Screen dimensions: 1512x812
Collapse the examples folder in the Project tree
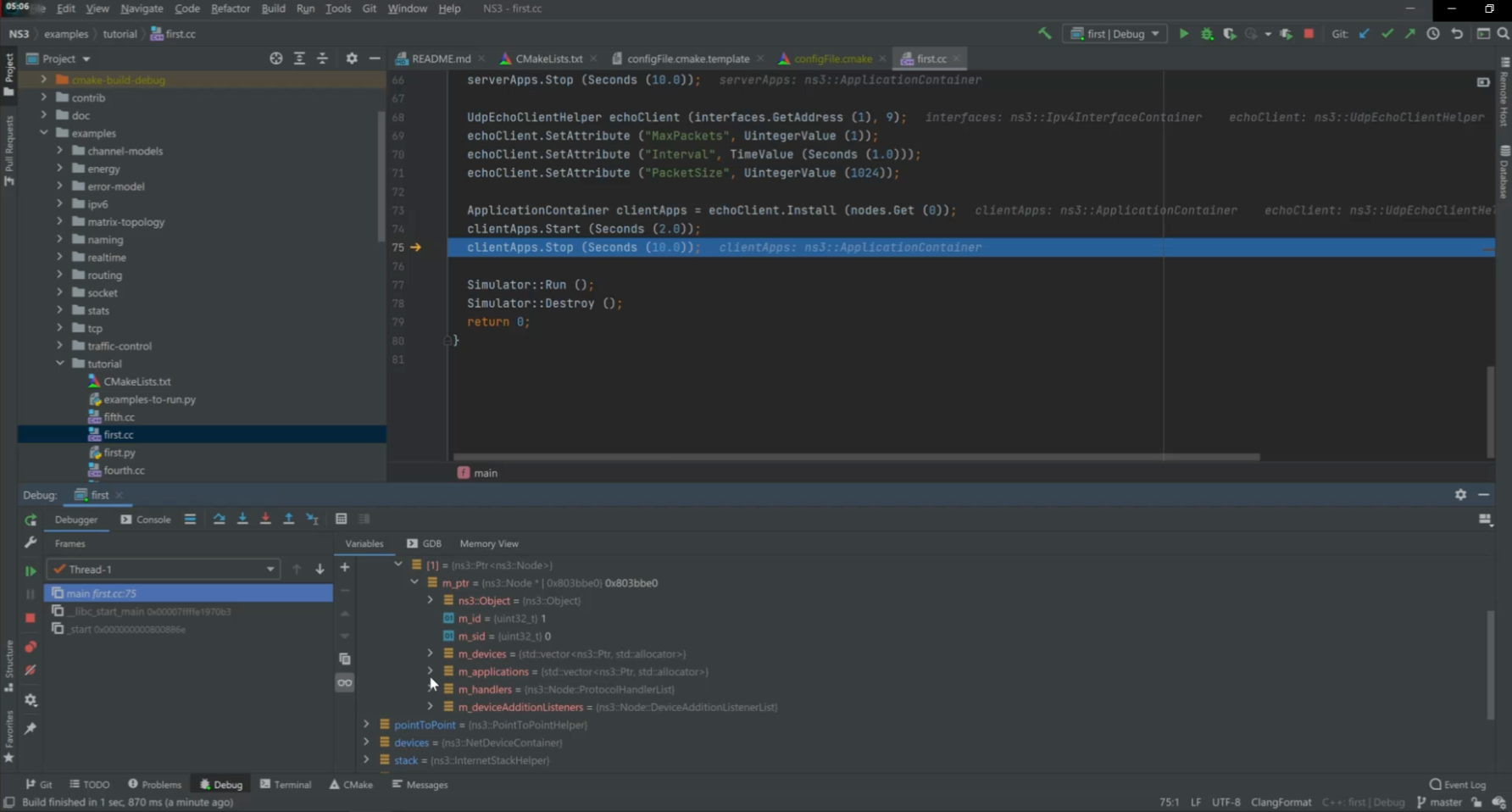43,133
